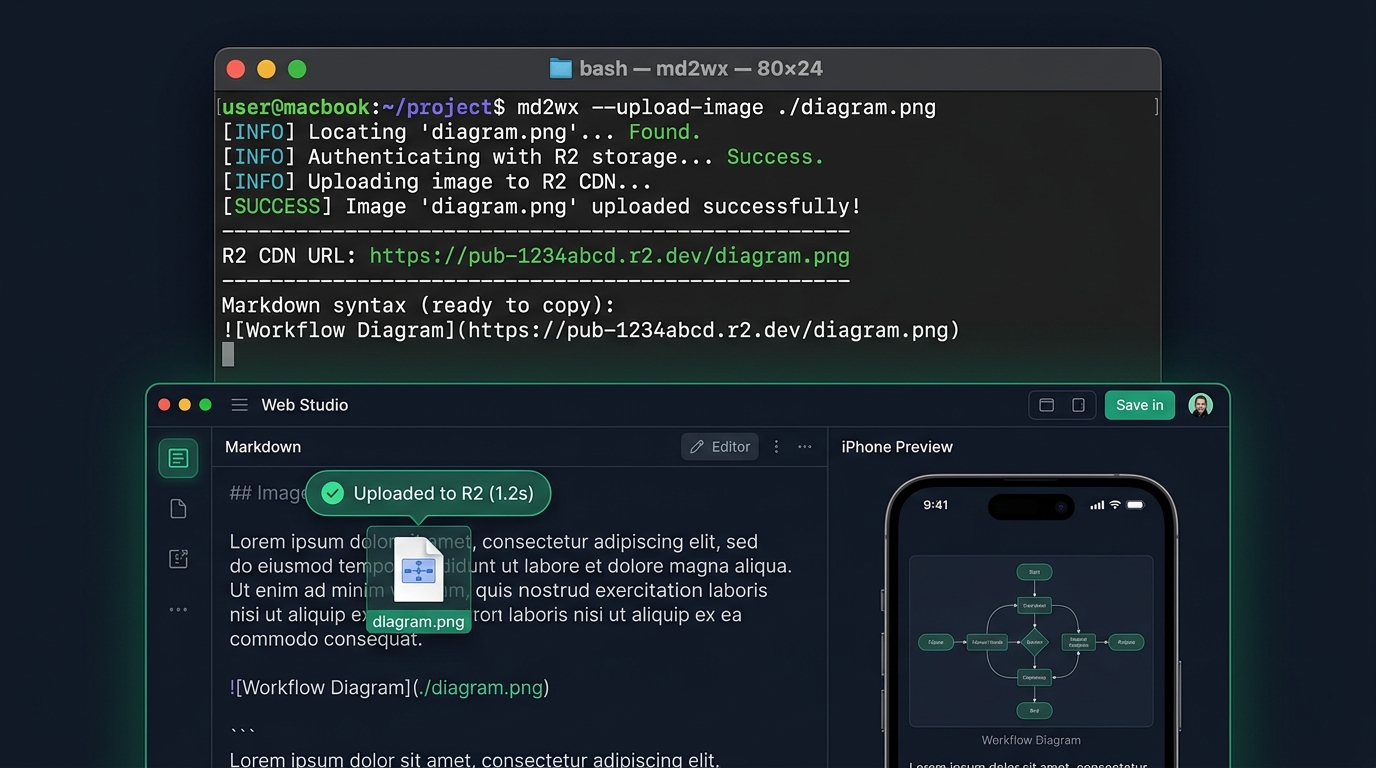Minimize the terminal with yellow button
Viewport: 1376px width, 768px height.
[x=266, y=69]
